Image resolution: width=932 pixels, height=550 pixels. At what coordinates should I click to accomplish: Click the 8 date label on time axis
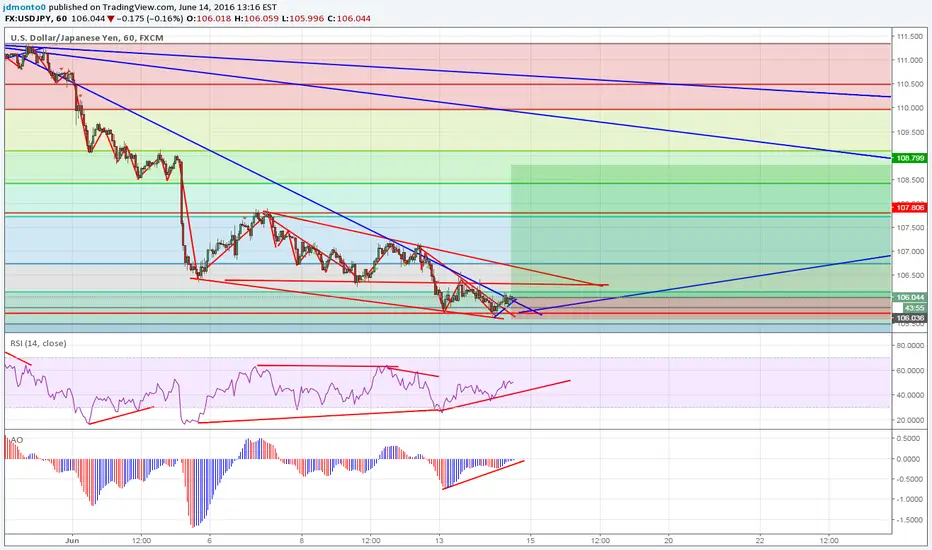[302, 540]
